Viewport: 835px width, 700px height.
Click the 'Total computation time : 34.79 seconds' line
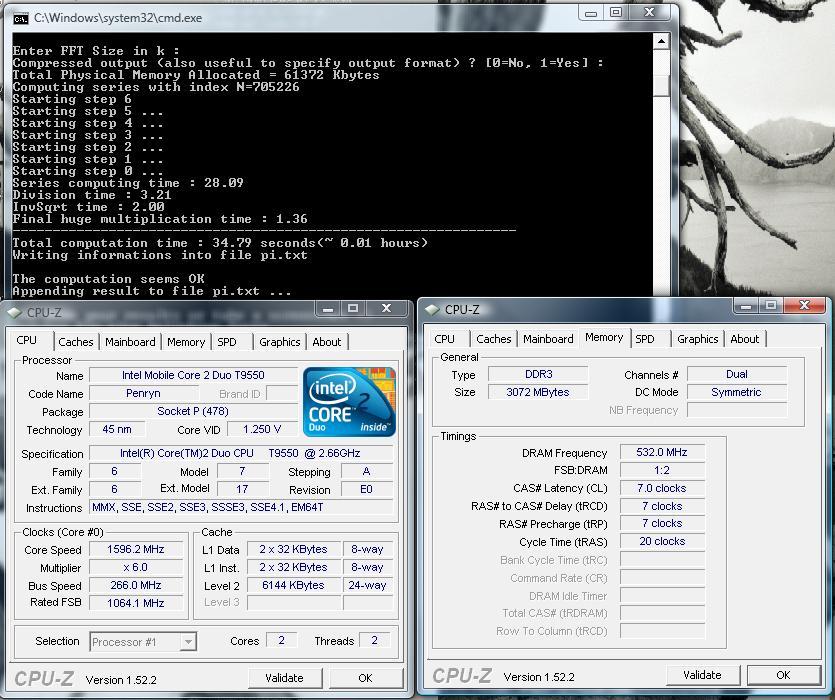click(220, 243)
